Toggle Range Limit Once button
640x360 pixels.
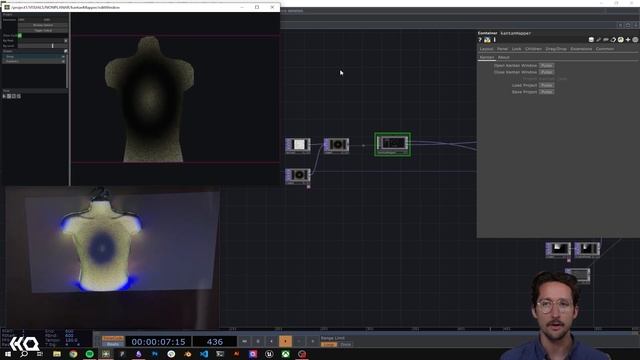click(x=345, y=344)
